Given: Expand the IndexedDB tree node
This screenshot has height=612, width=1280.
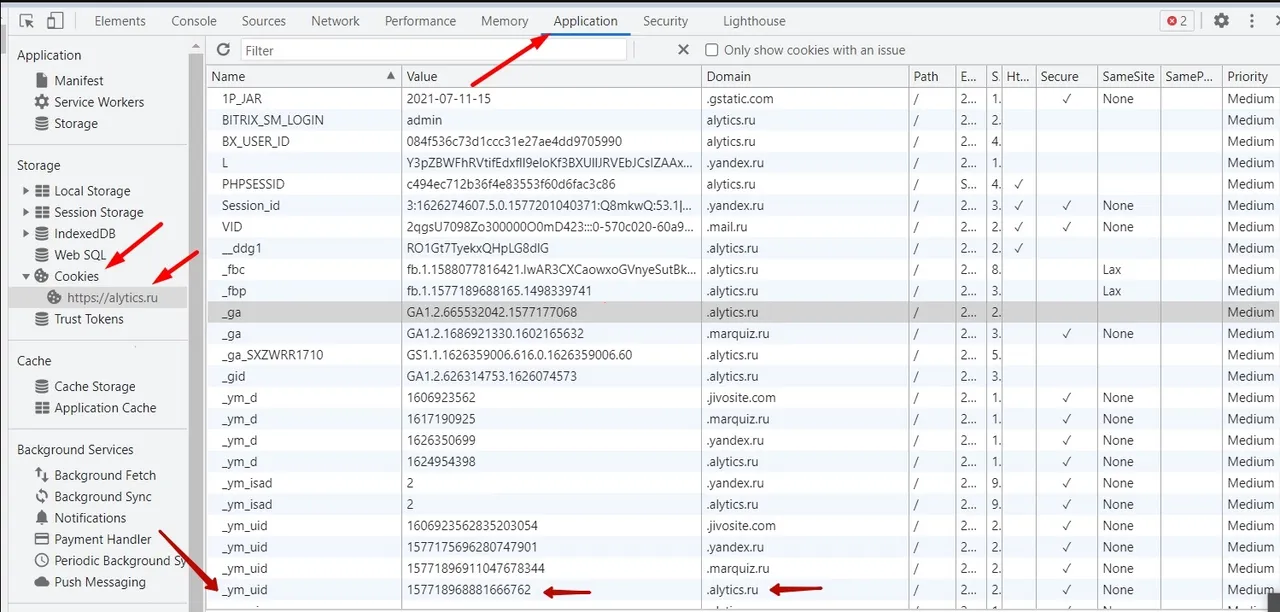Looking at the screenshot, I should coord(26,234).
